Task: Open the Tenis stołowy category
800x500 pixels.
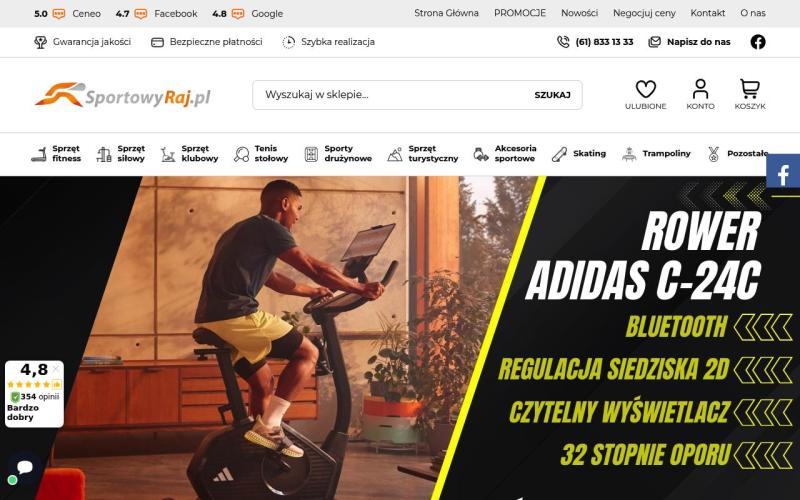Action: point(261,154)
